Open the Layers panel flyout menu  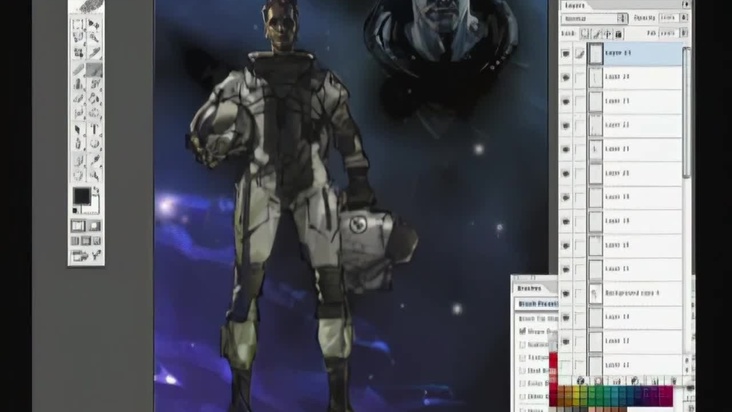coord(685,4)
